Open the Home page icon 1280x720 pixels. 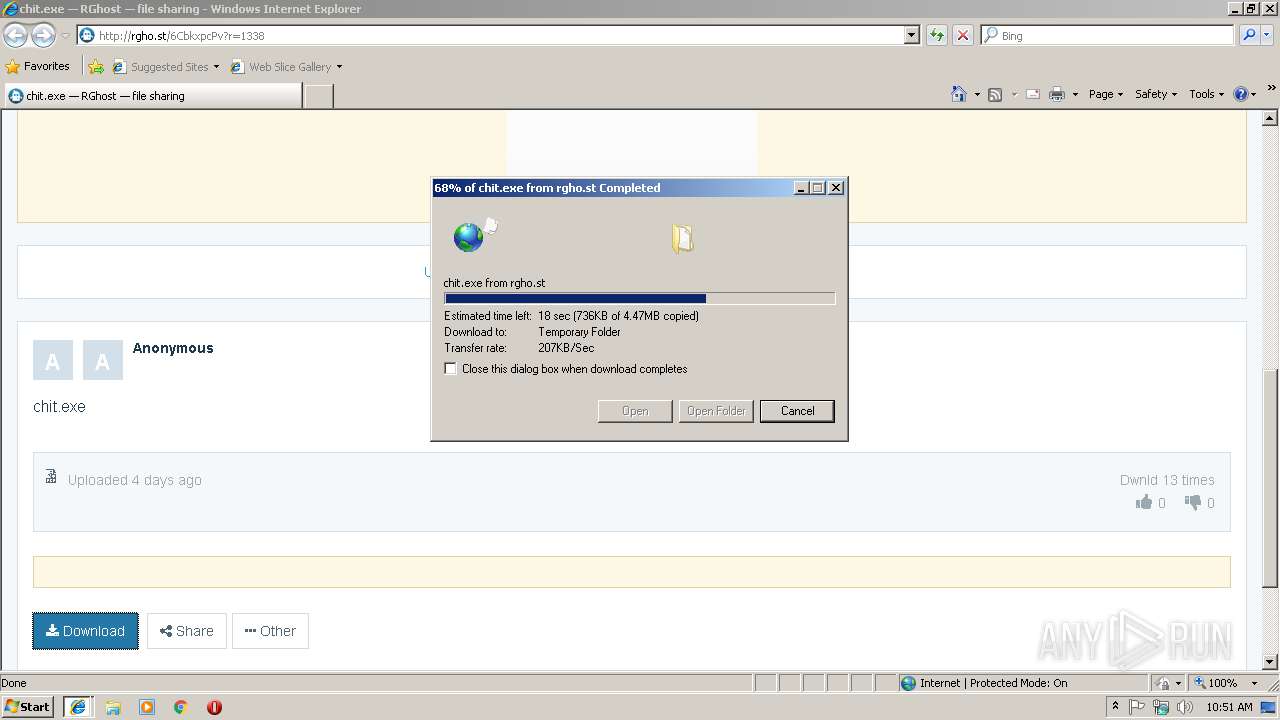pyautogui.click(x=958, y=94)
